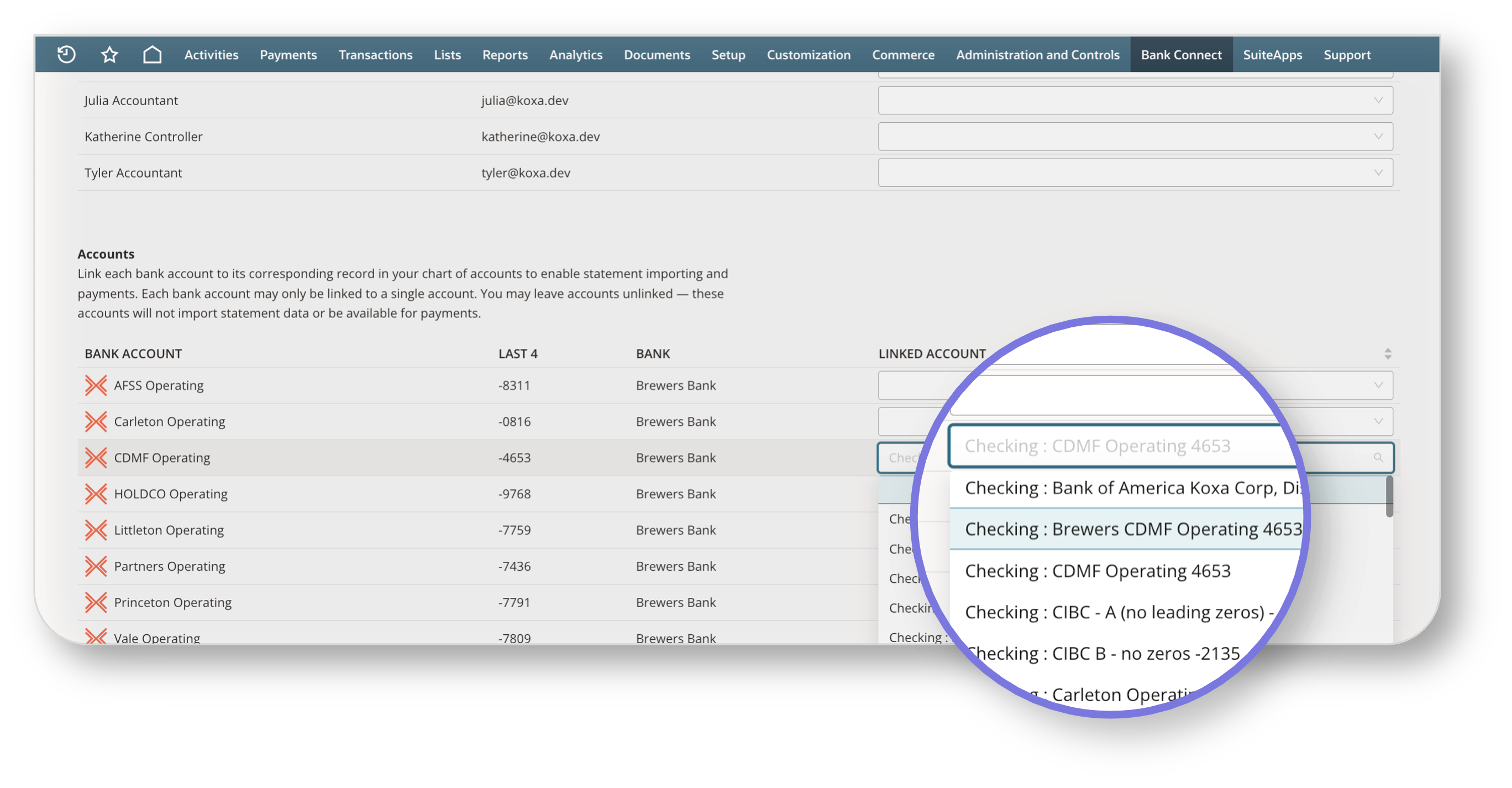This screenshot has height=788, width=1512.
Task: Open the Support menu
Action: 1346,55
